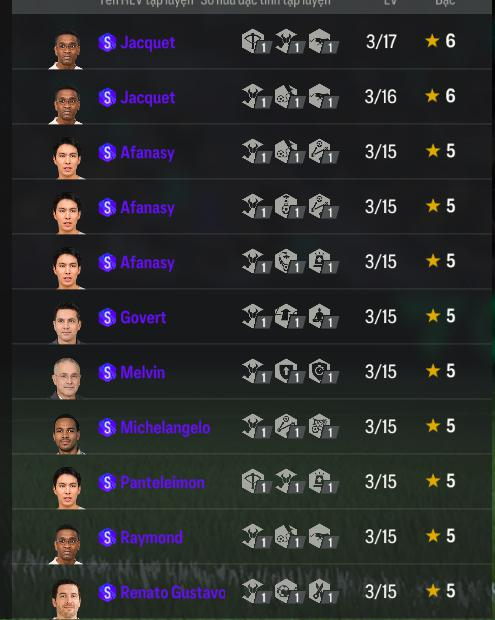Click Raymond's face portrait
Screen dimensions: 495x620
(66, 544)
